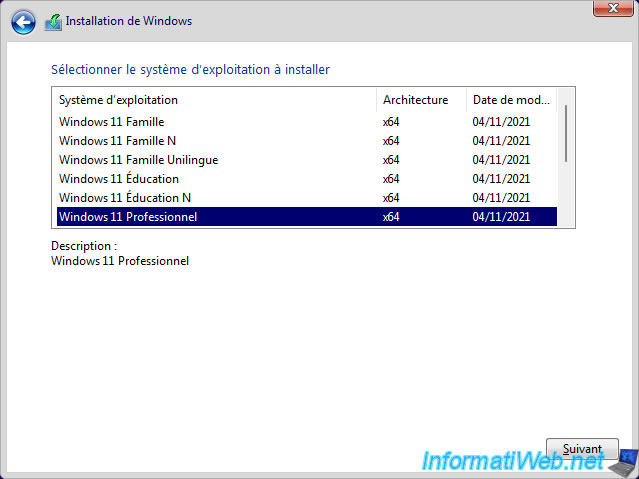Click the list's vertical scrollbar thumb
This screenshot has height=479, width=639.
click(x=566, y=133)
